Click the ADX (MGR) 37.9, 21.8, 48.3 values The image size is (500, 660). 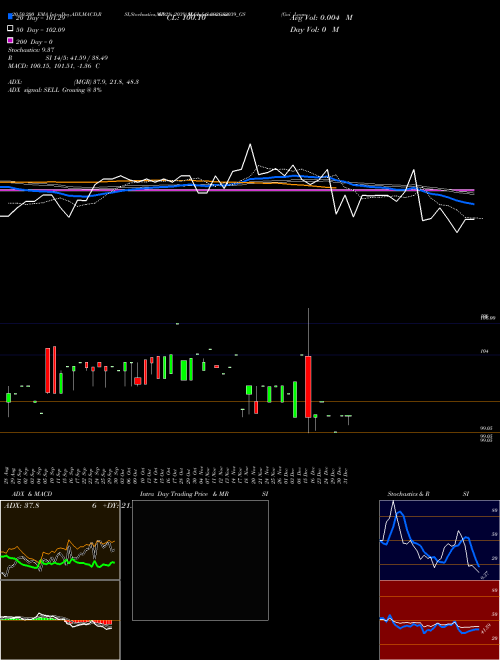pos(106,82)
